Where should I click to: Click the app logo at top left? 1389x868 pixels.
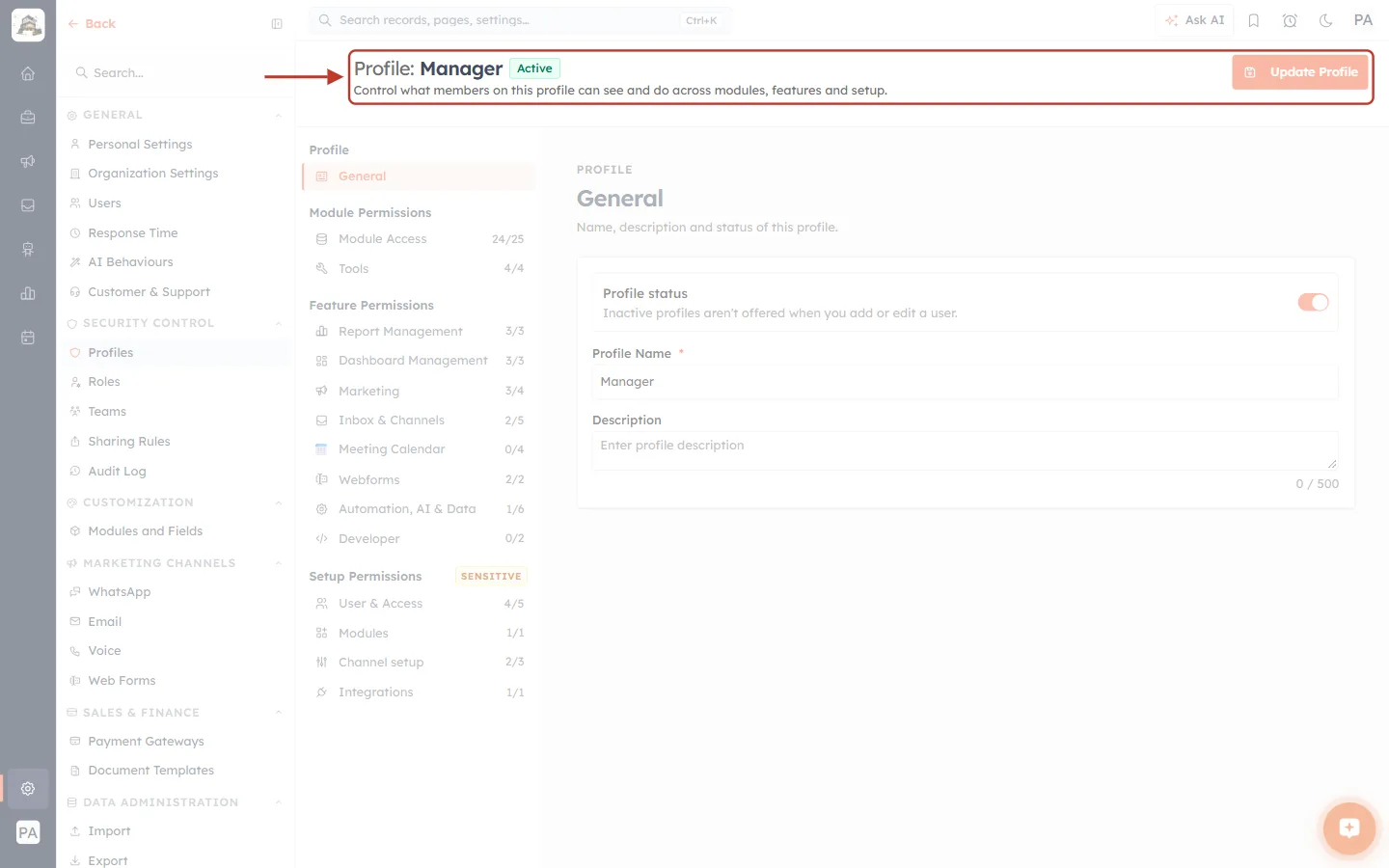[28, 25]
